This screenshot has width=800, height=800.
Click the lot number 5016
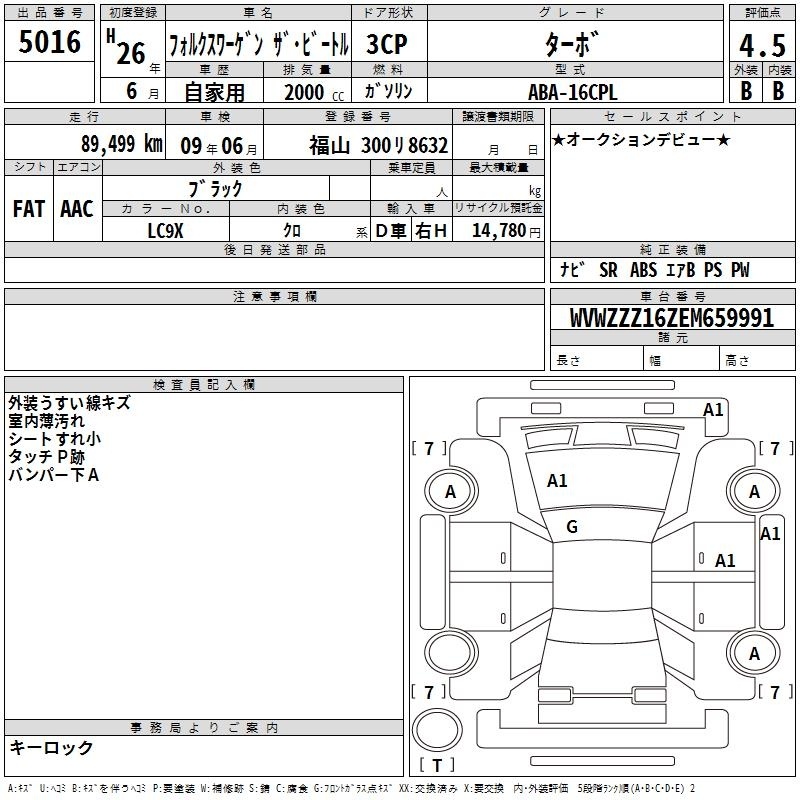tap(49, 42)
